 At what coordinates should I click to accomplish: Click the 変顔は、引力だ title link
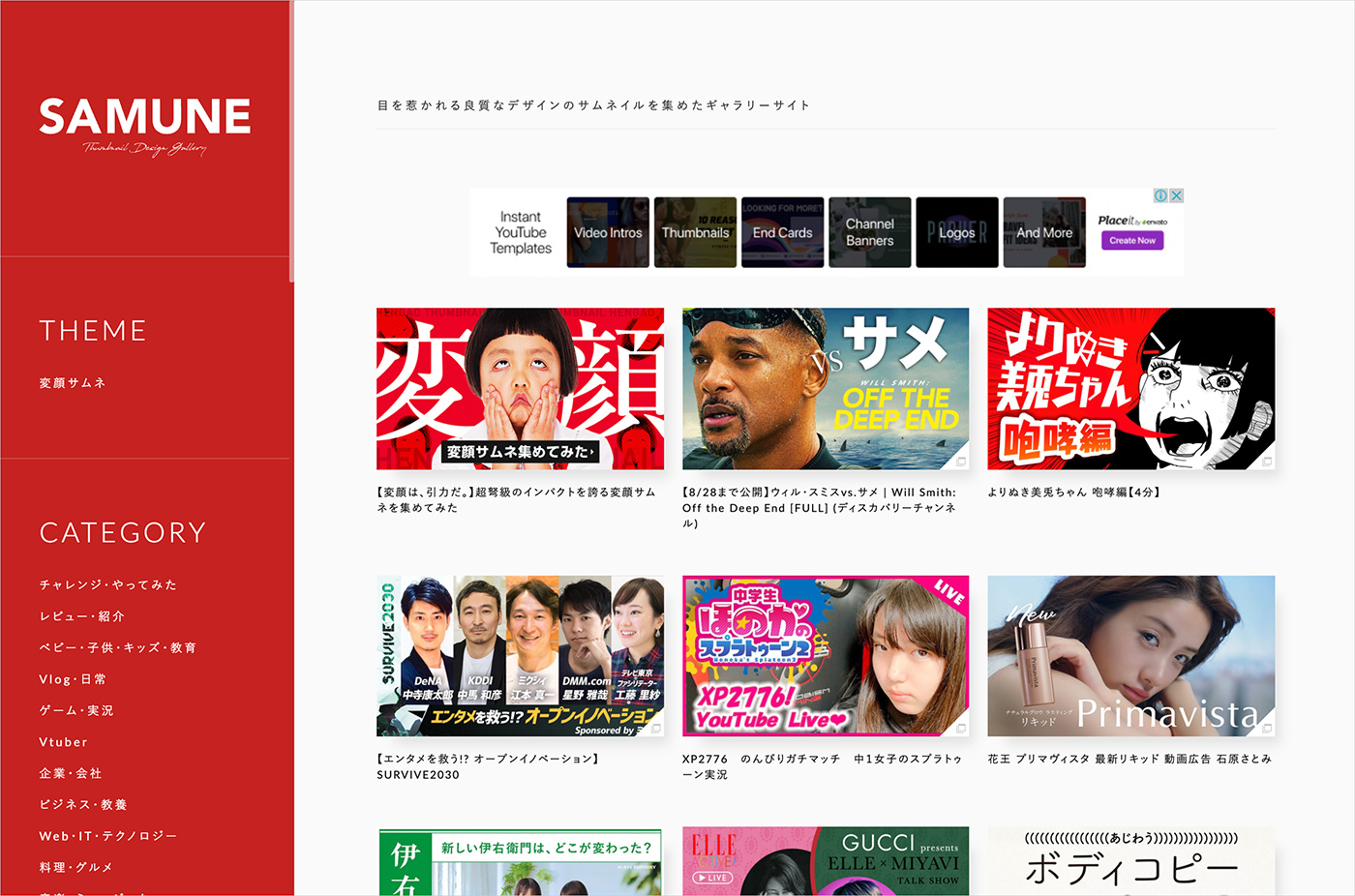pos(516,500)
